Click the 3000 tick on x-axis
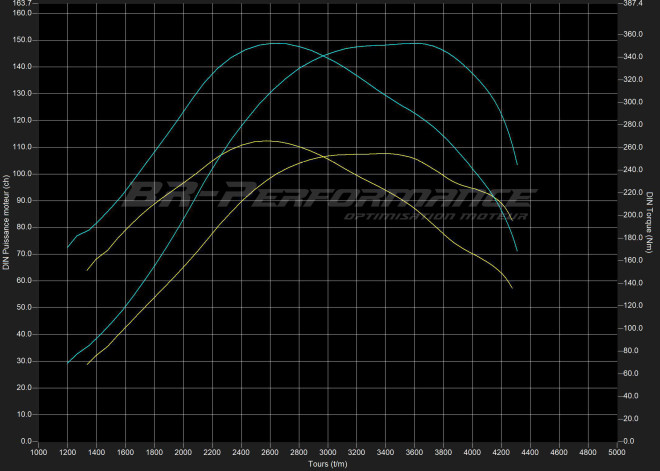This screenshot has height=471, width=660. point(328,453)
